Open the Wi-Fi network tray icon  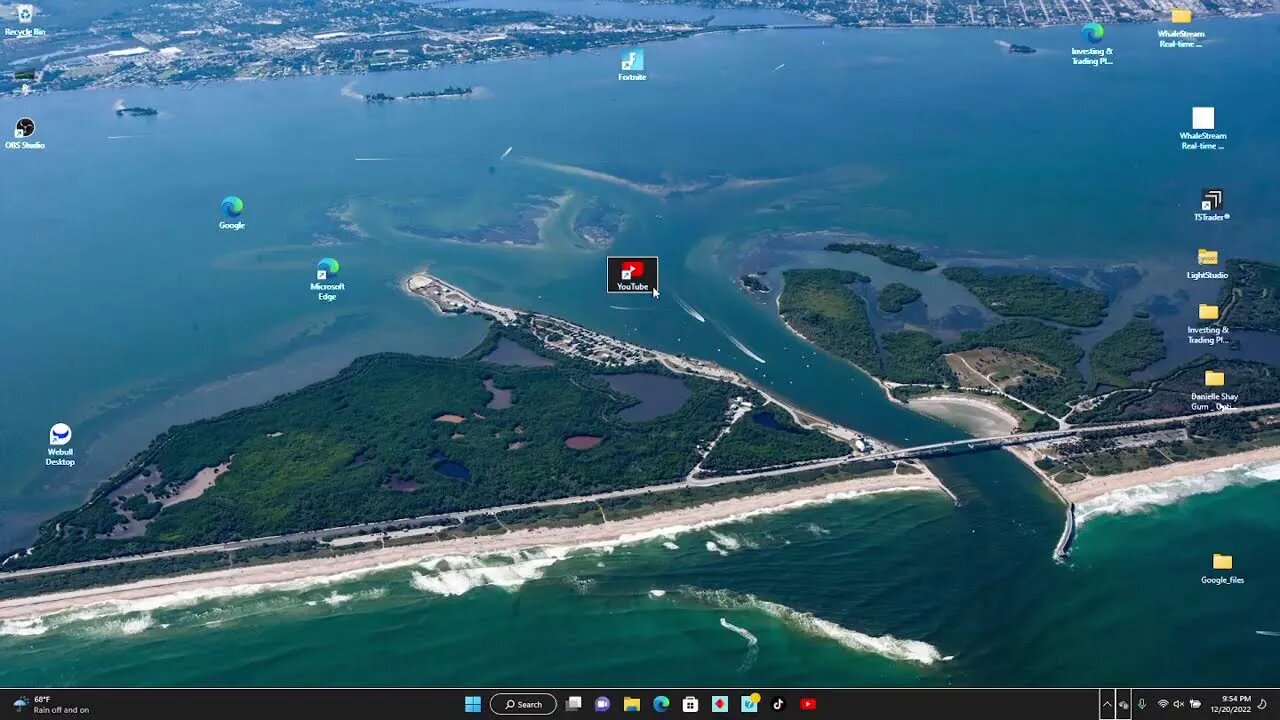click(1162, 704)
